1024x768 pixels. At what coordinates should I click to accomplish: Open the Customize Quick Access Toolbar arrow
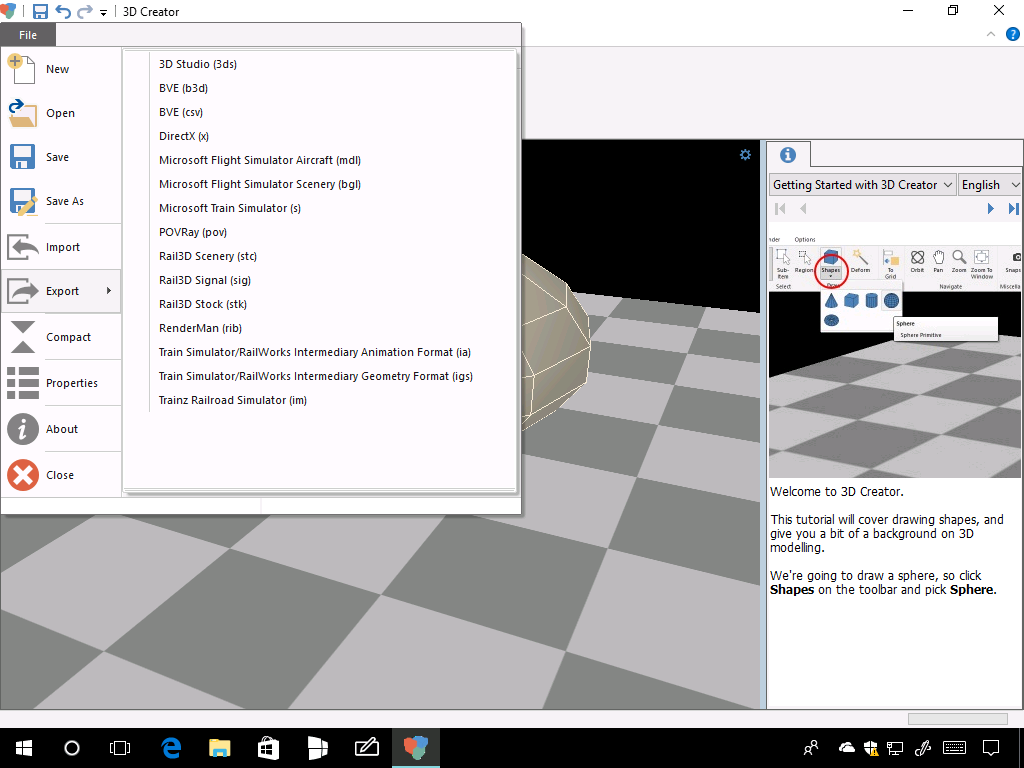(x=103, y=12)
